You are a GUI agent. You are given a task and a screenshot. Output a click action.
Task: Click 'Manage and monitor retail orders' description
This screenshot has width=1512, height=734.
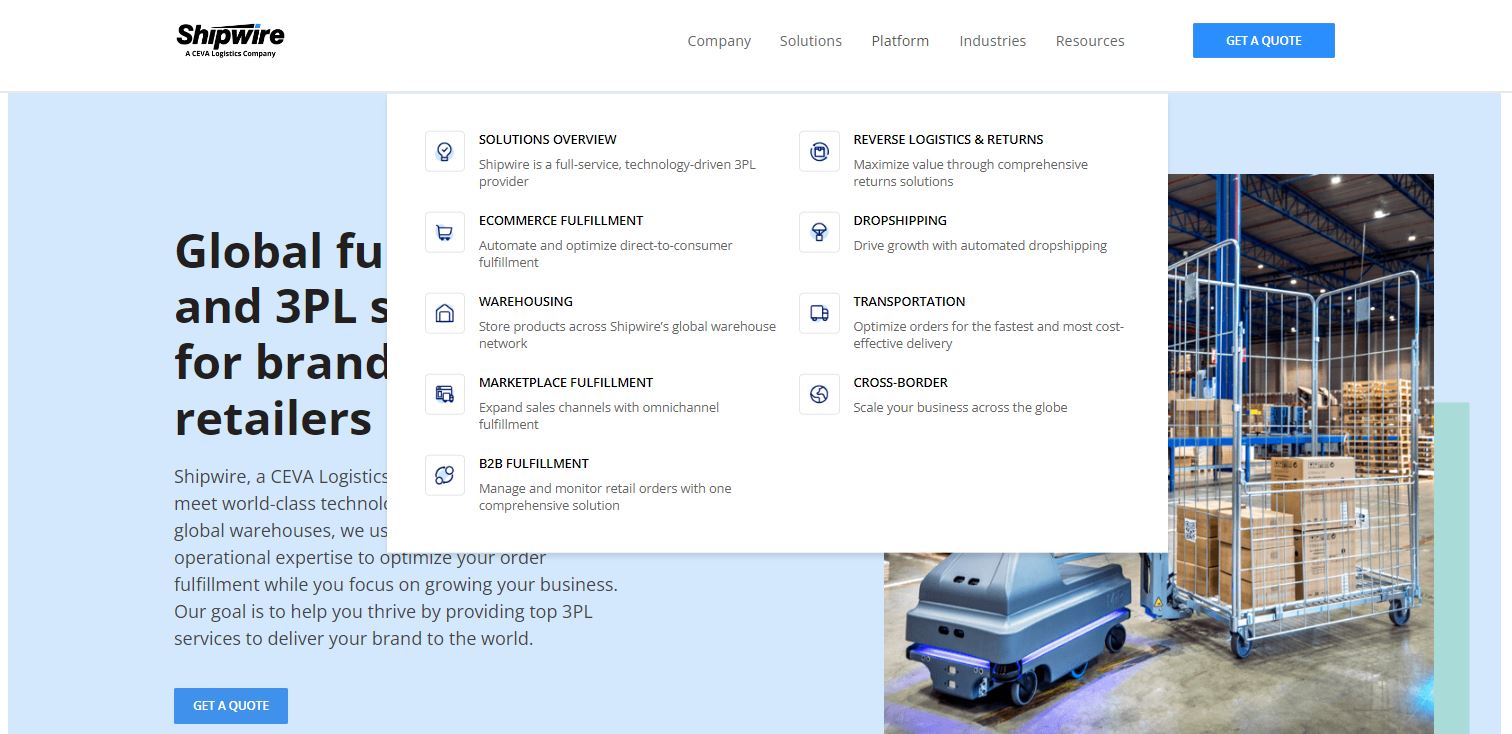point(605,497)
